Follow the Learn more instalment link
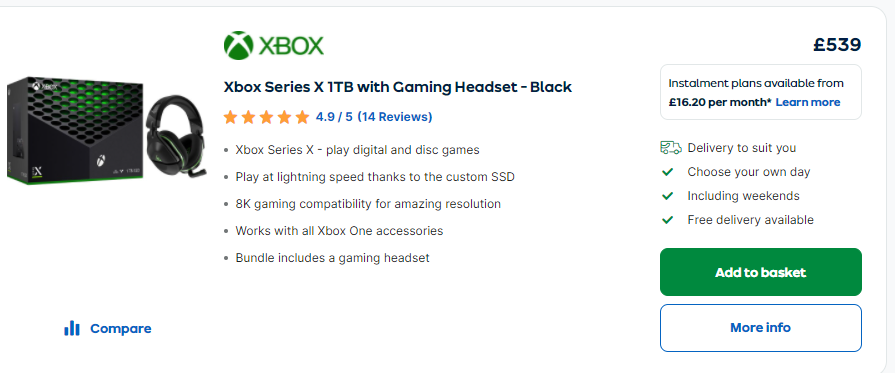Screen dimensions: 895x373 pos(808,102)
